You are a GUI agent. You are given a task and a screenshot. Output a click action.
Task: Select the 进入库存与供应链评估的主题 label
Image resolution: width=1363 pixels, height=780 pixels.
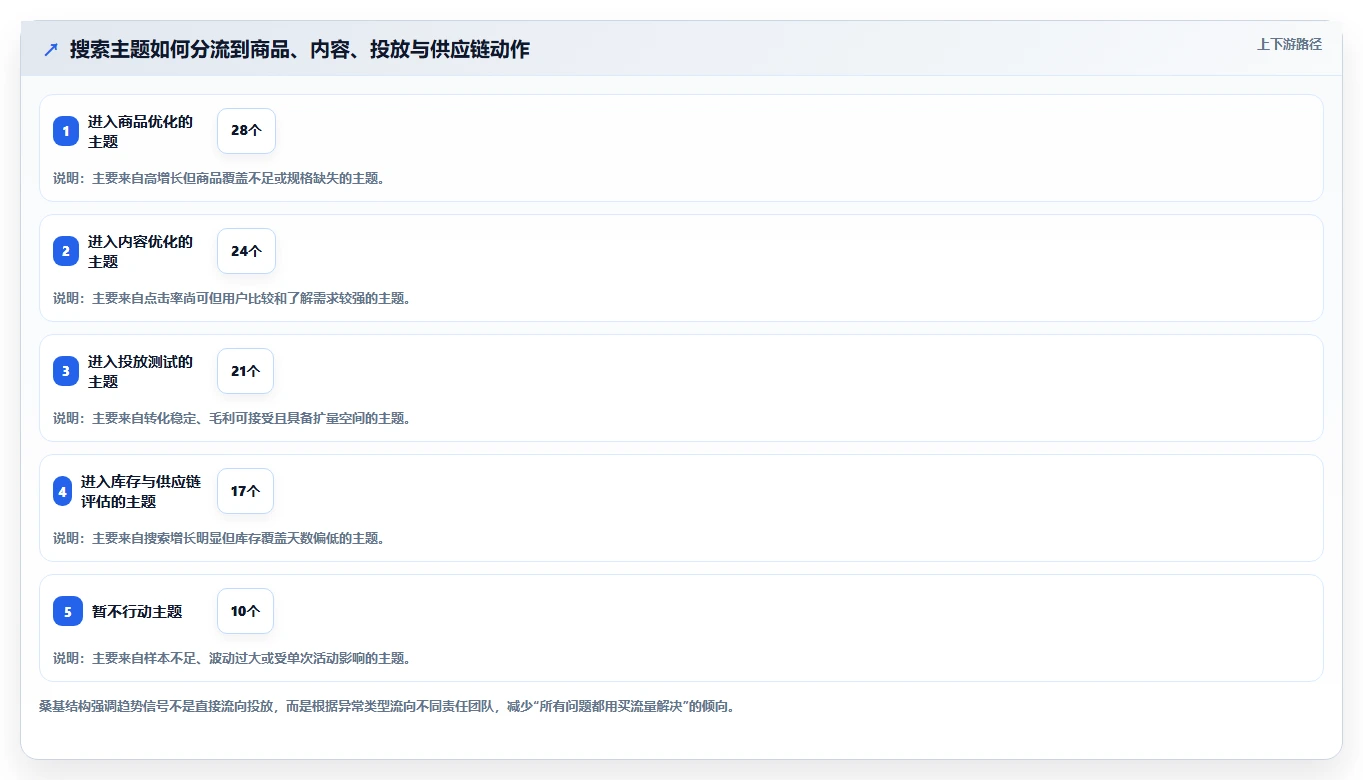click(141, 491)
